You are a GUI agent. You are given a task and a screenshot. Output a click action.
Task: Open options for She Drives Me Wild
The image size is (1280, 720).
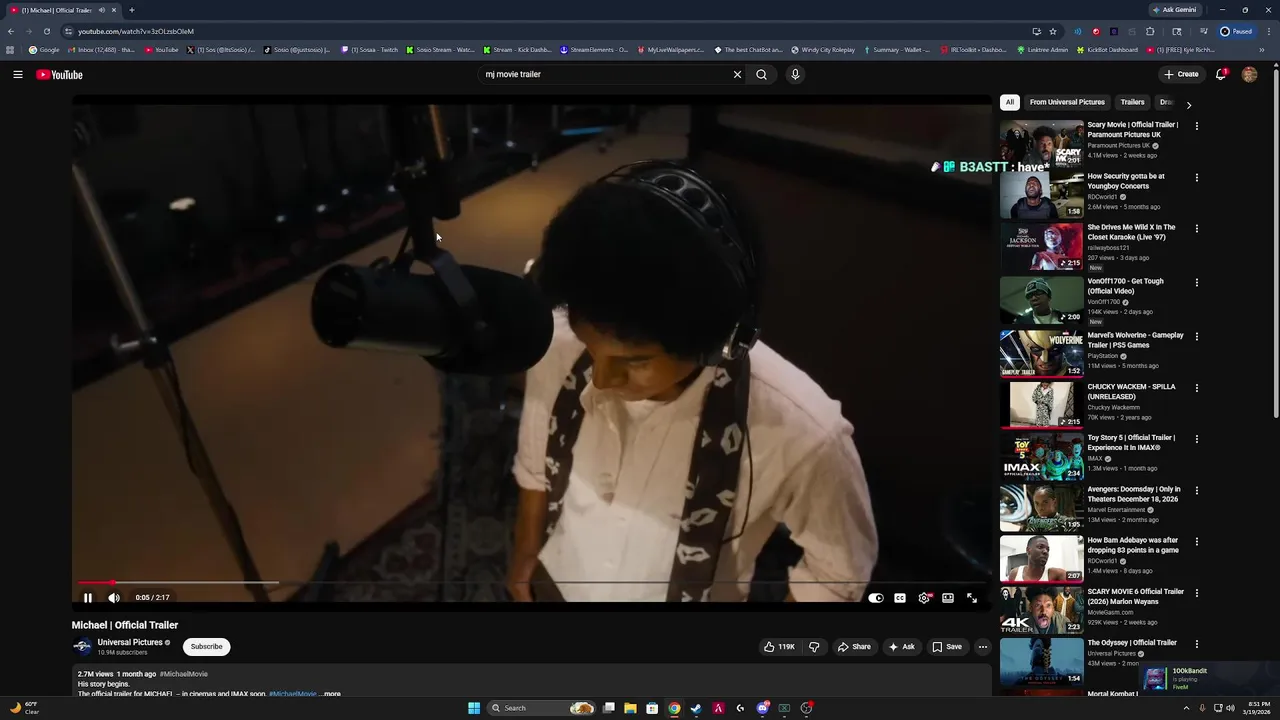pyautogui.click(x=1197, y=229)
